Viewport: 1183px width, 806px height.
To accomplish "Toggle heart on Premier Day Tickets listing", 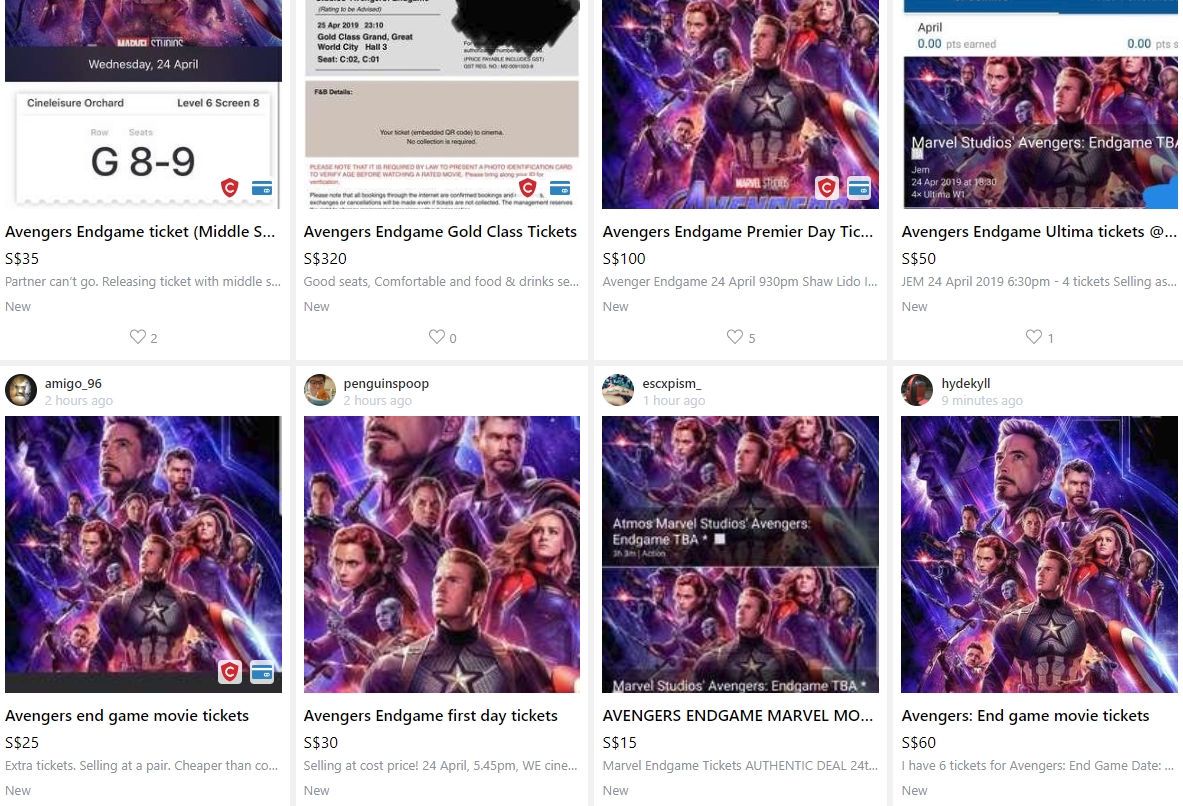I will pyautogui.click(x=735, y=337).
